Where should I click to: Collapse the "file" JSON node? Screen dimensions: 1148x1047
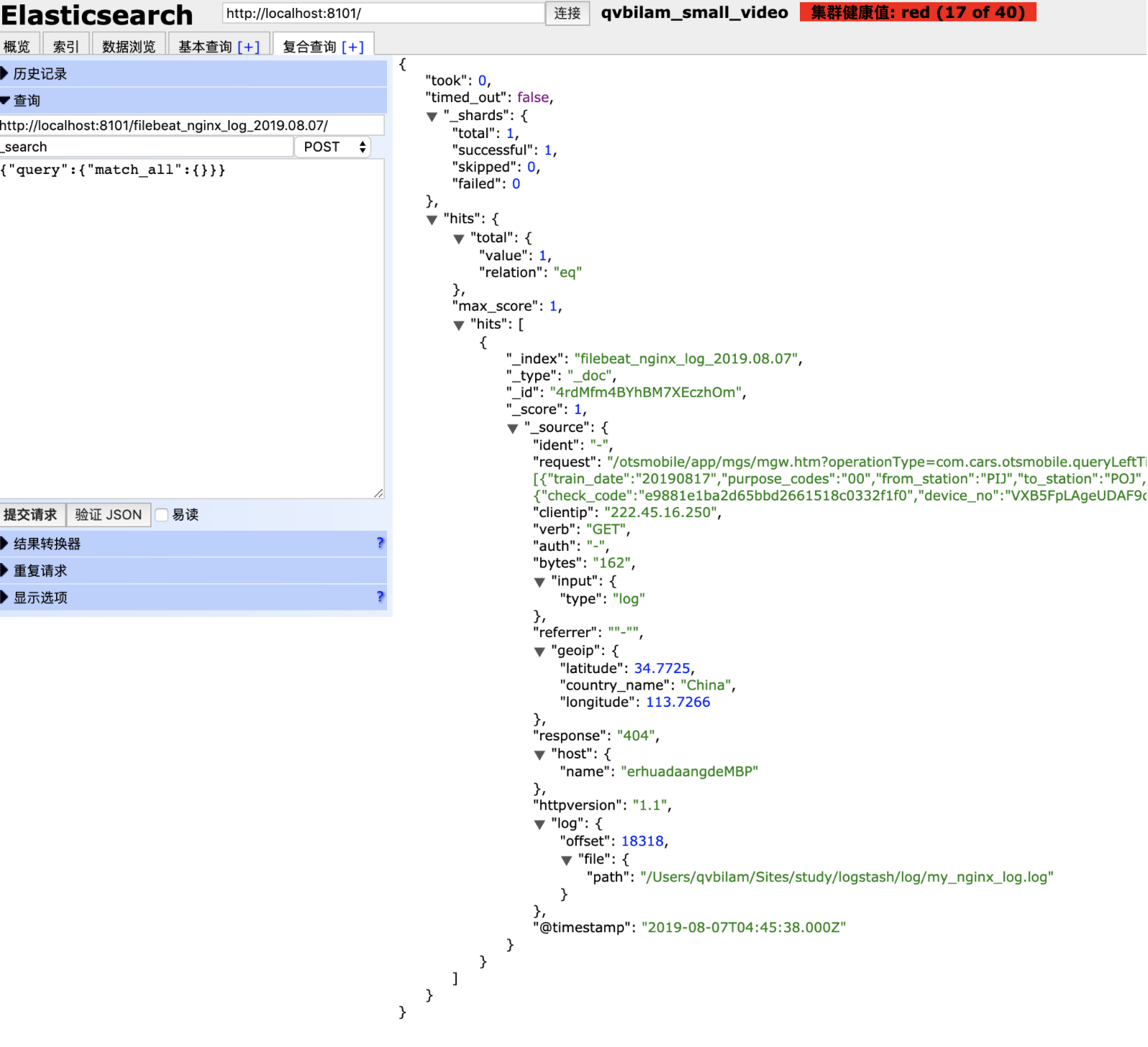point(566,860)
